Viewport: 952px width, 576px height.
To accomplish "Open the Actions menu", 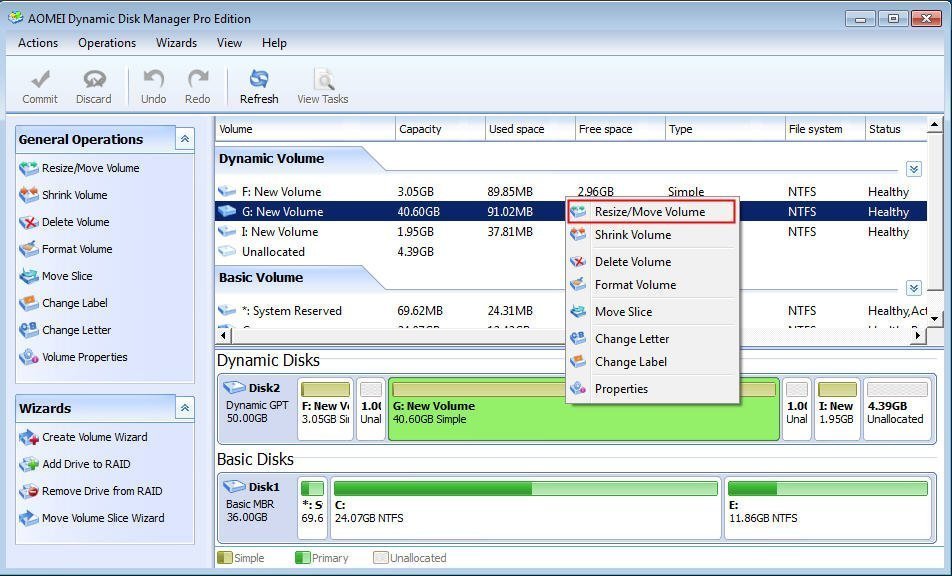I will (x=38, y=43).
